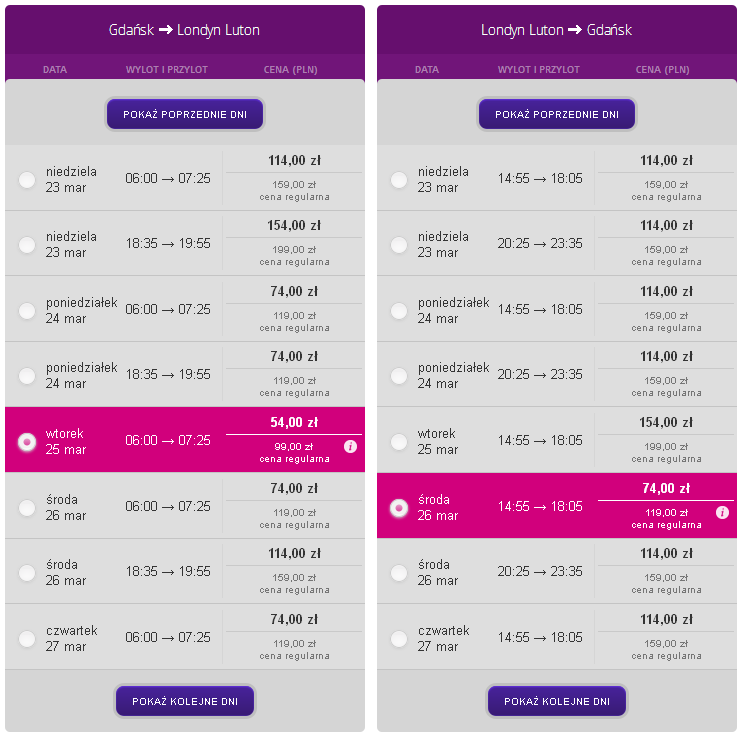Choose Monday 24 mar 06:00 outbound flight

point(27,310)
